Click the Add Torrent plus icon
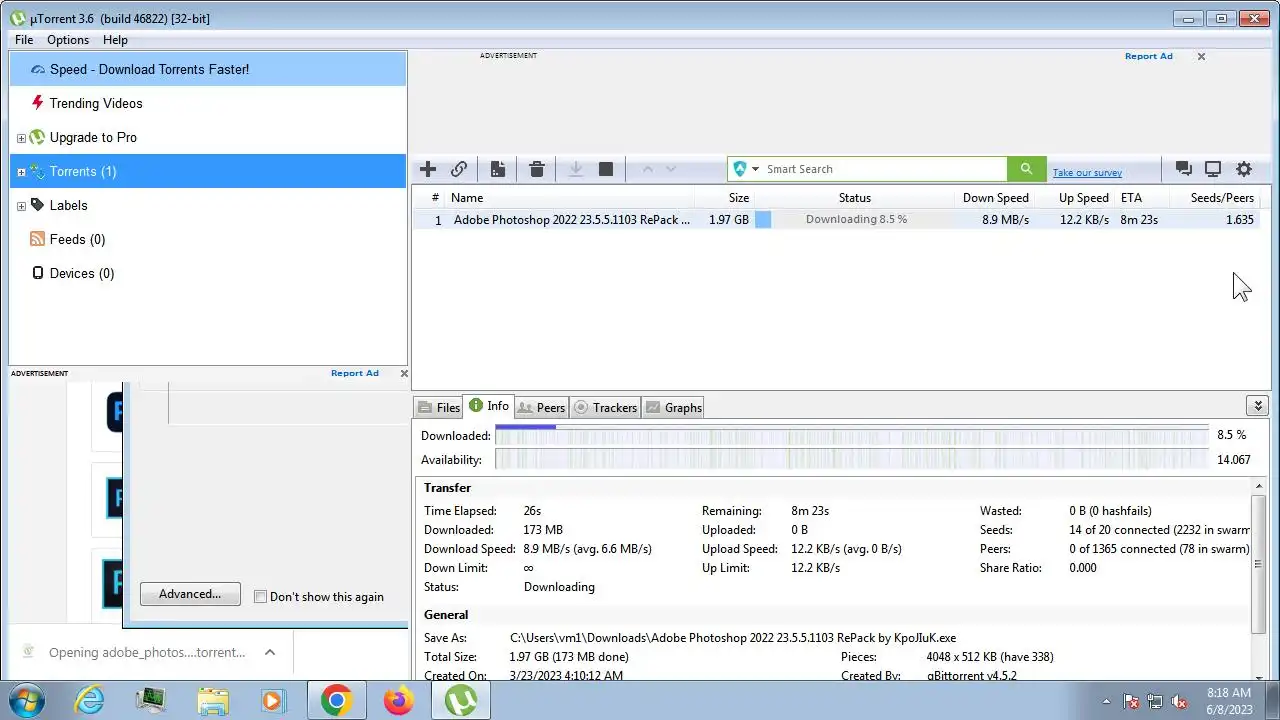1280x720 pixels. [x=428, y=169]
